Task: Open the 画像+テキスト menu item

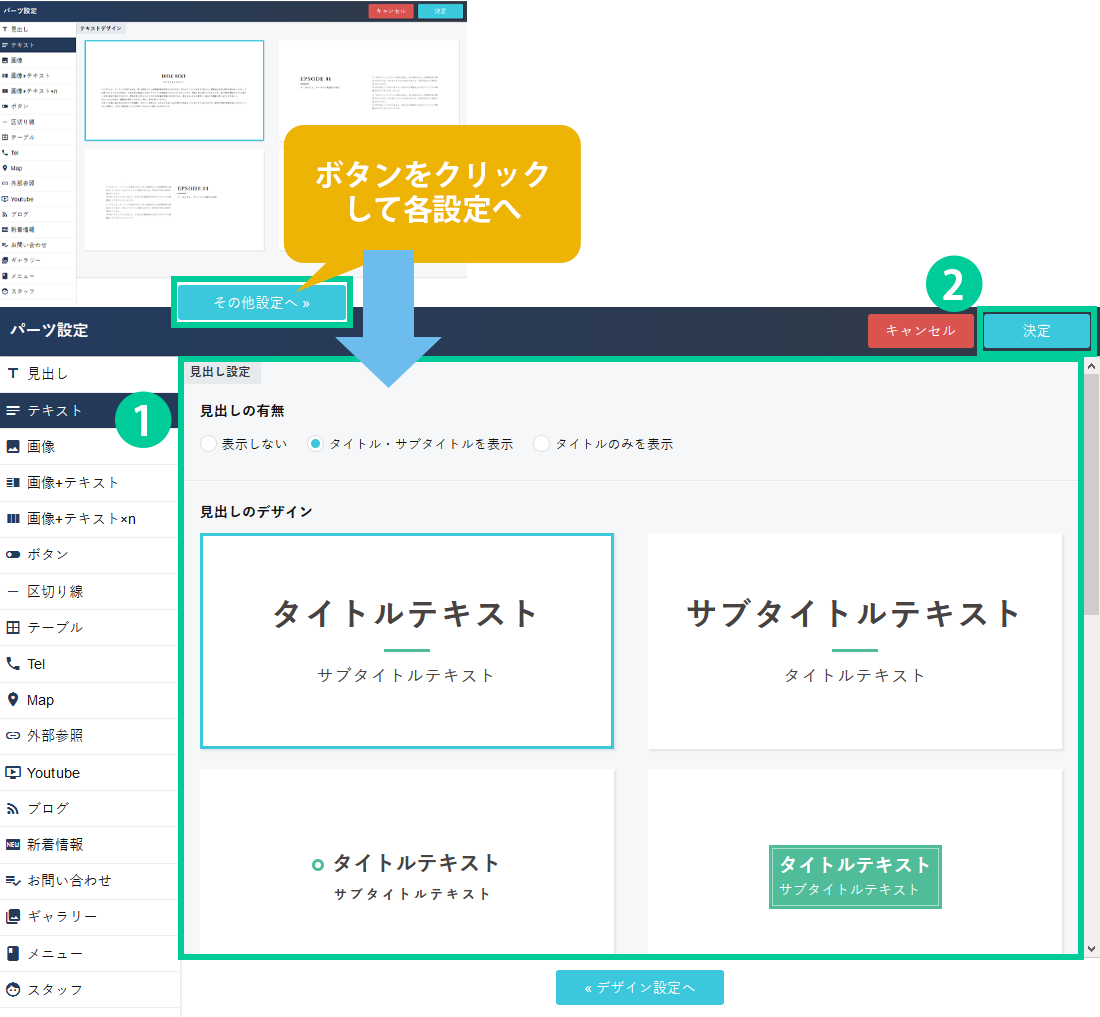Action: 73,482
